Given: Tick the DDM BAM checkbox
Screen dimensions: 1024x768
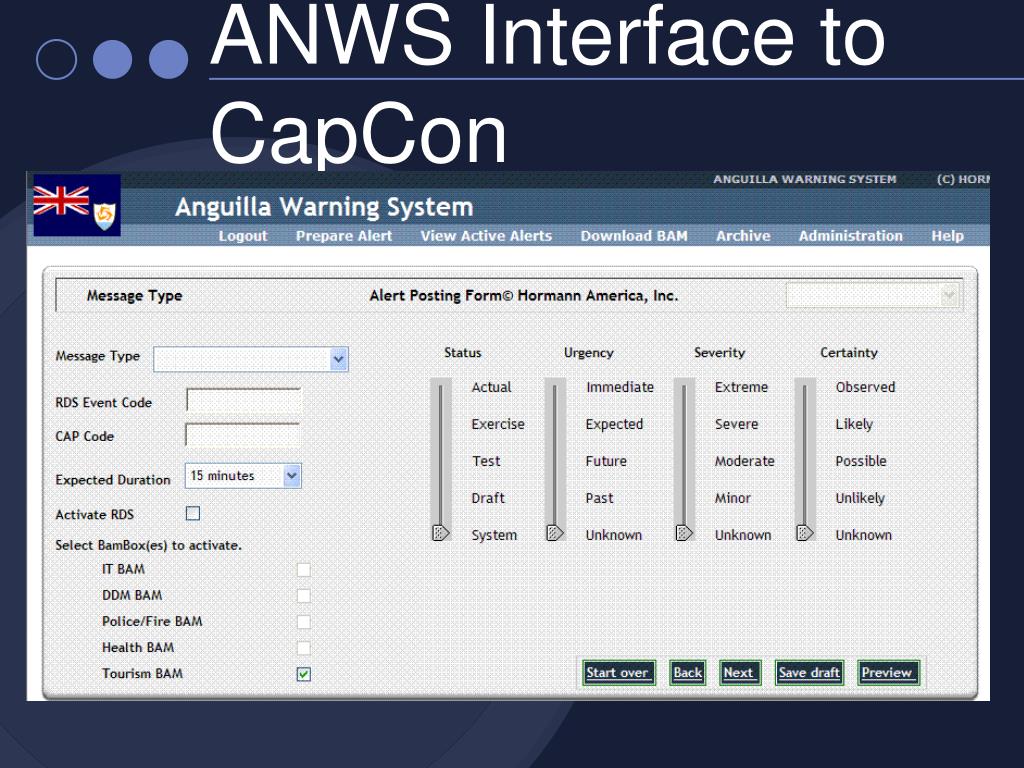Looking at the screenshot, I should tap(304, 596).
